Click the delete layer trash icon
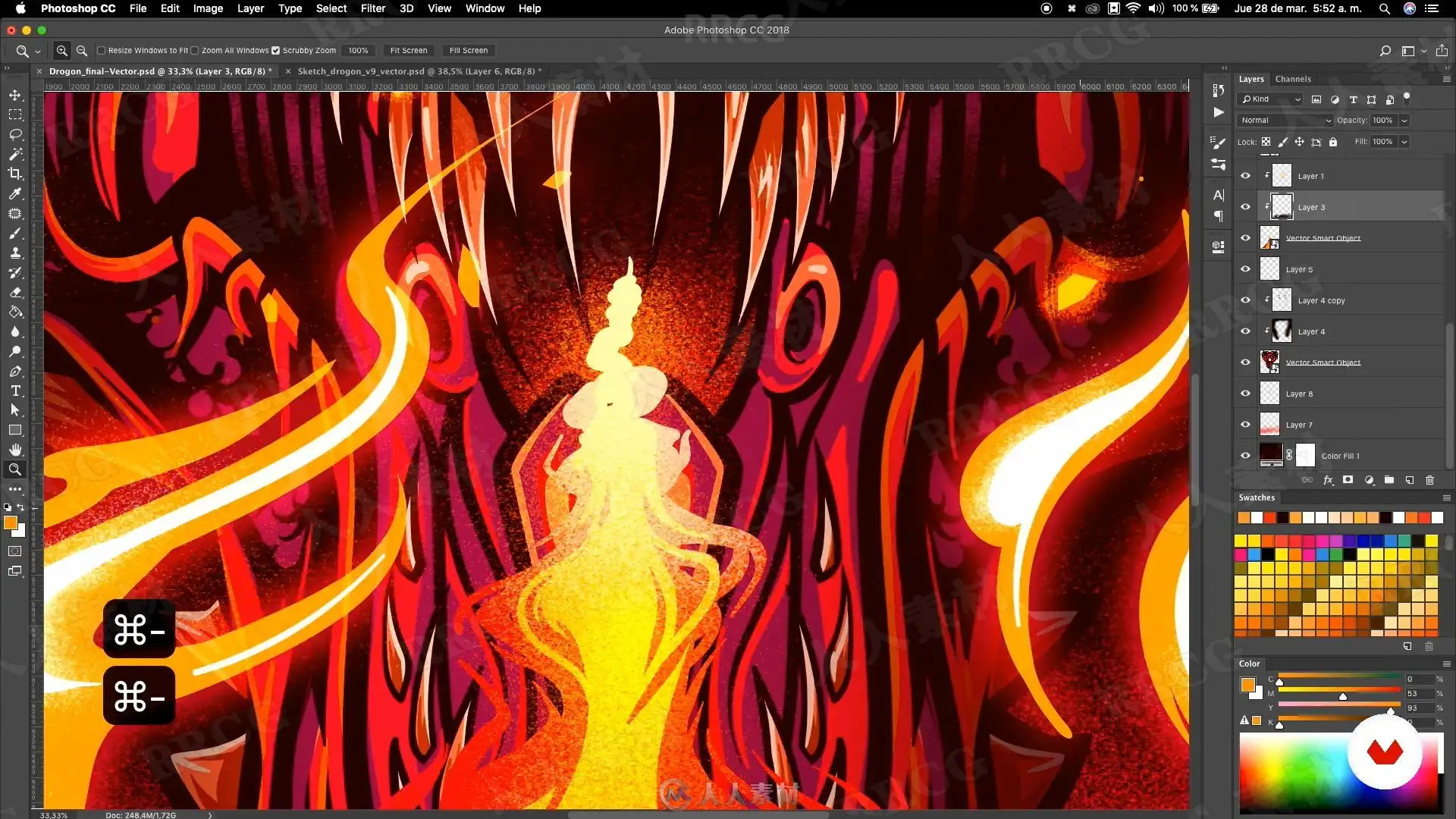1456x819 pixels. 1429,480
